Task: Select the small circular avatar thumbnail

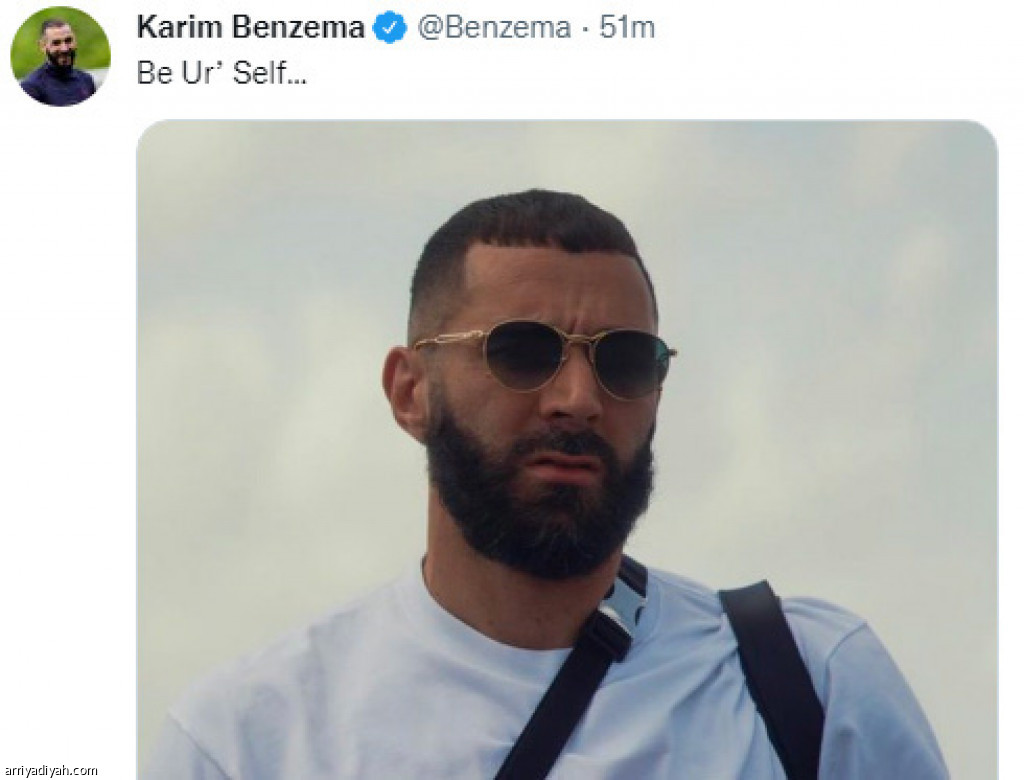Action: point(60,57)
